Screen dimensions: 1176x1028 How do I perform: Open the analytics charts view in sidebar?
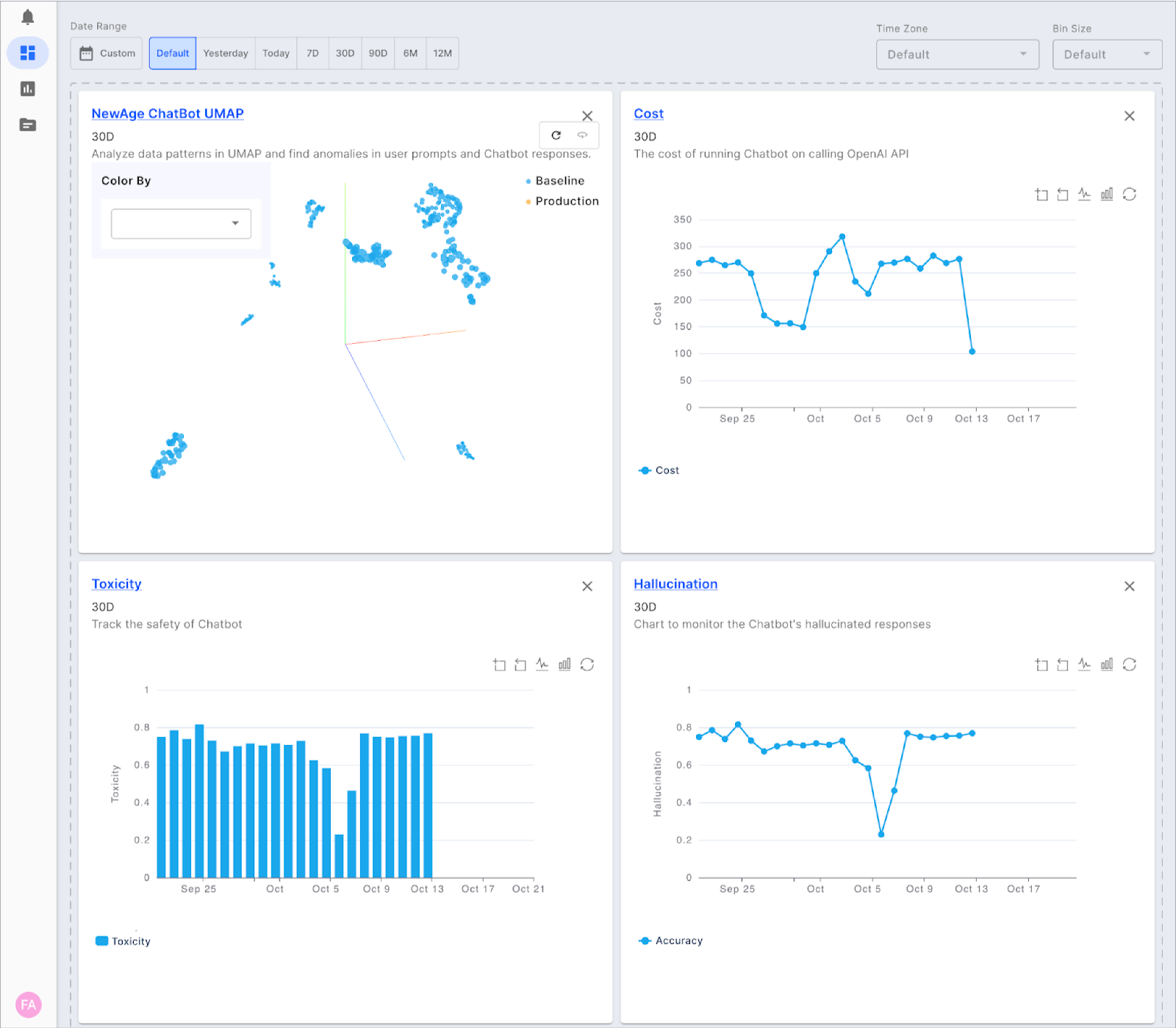coord(28,88)
